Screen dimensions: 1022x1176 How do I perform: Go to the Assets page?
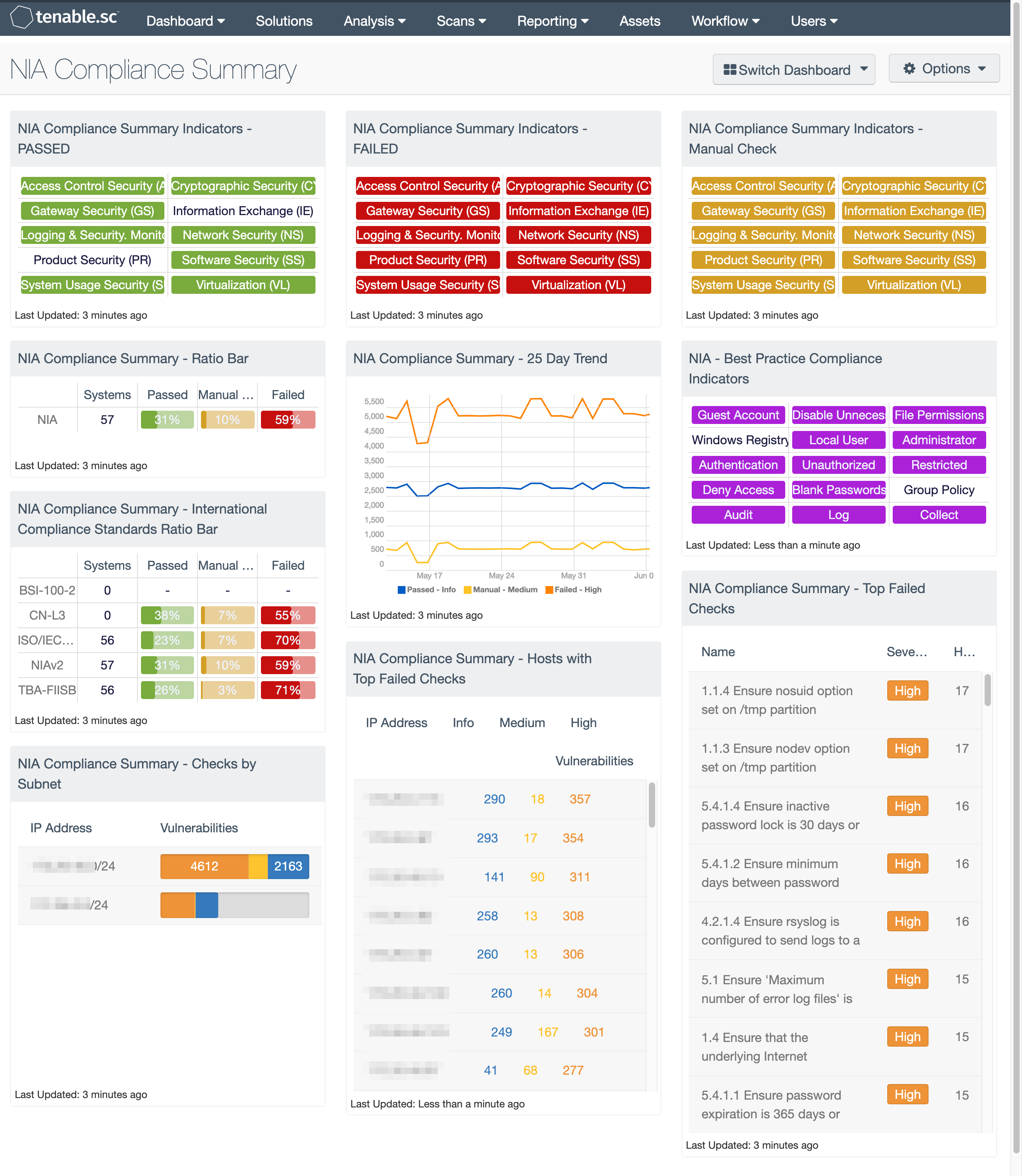point(639,21)
